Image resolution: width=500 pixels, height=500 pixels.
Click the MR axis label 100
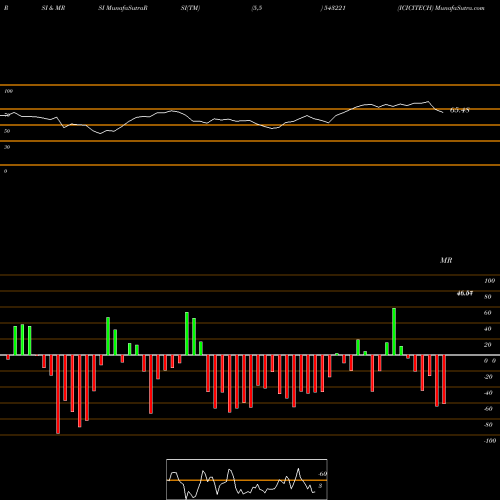click(x=489, y=281)
